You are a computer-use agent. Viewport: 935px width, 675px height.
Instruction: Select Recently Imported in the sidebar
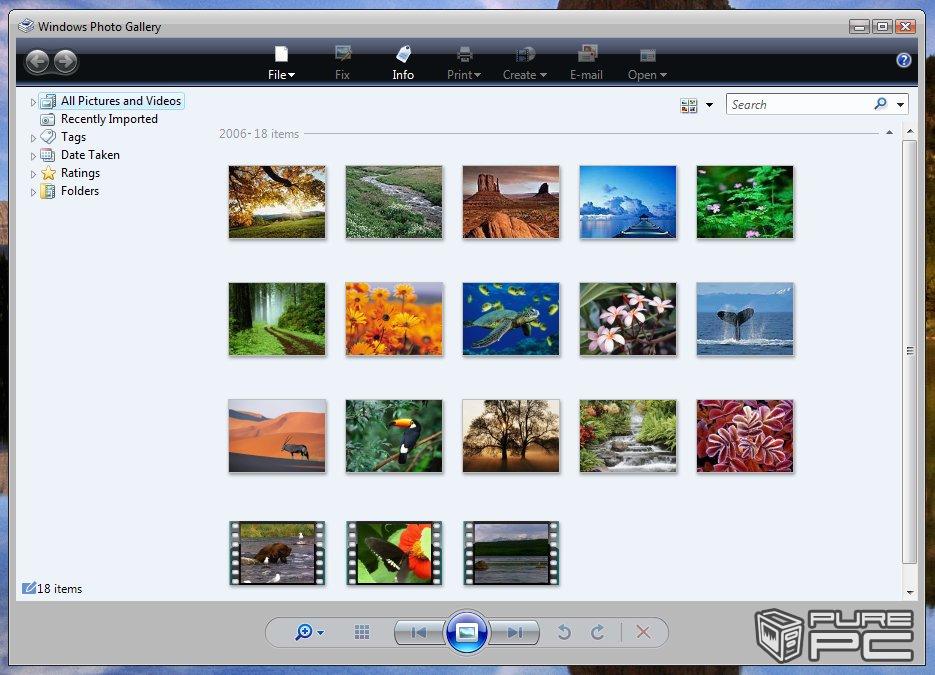click(x=108, y=119)
